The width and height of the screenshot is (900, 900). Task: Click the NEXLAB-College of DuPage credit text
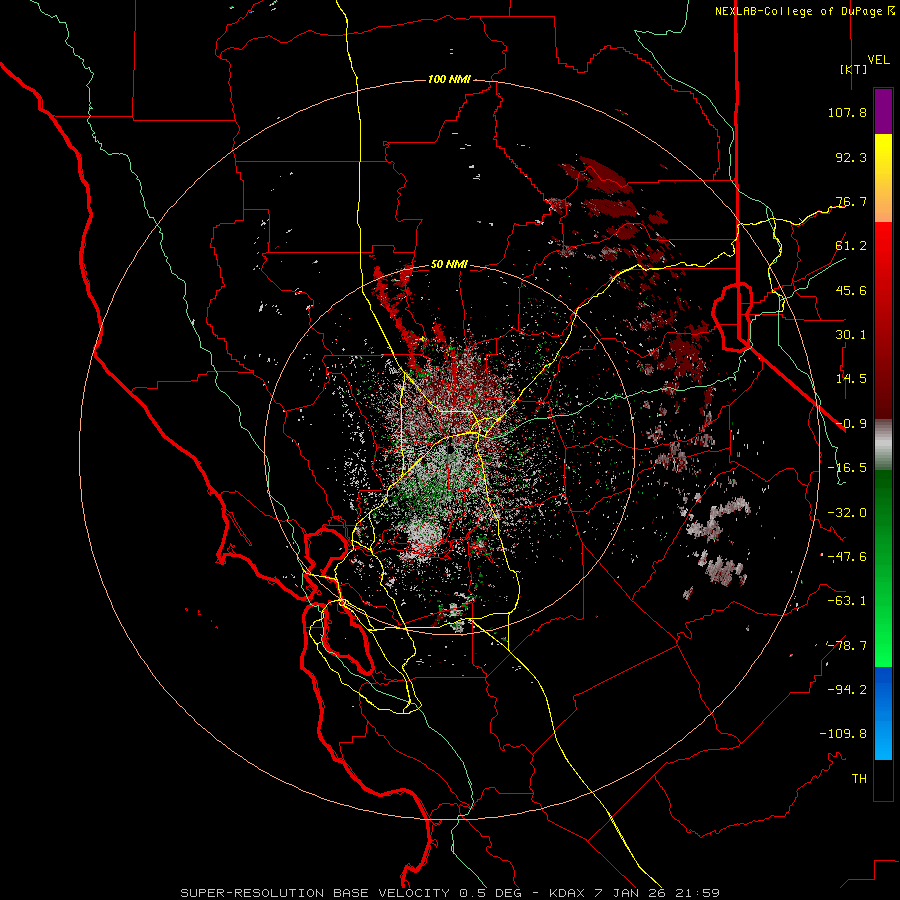tap(804, 11)
